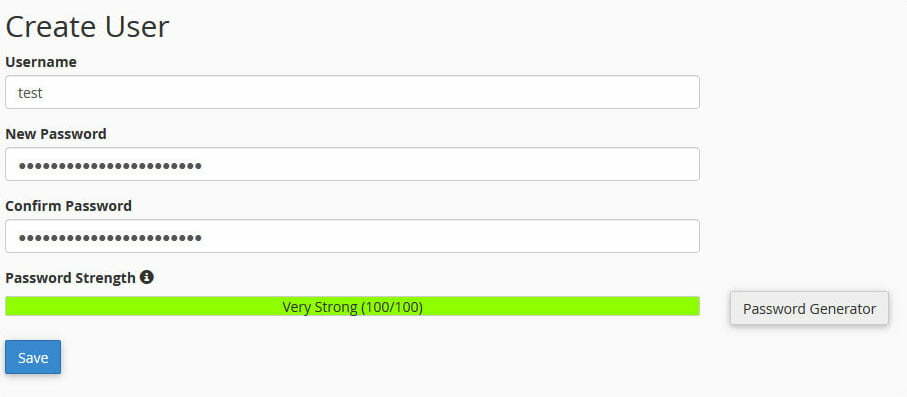Click the green password strength meter bar
The width and height of the screenshot is (907, 397).
(352, 306)
